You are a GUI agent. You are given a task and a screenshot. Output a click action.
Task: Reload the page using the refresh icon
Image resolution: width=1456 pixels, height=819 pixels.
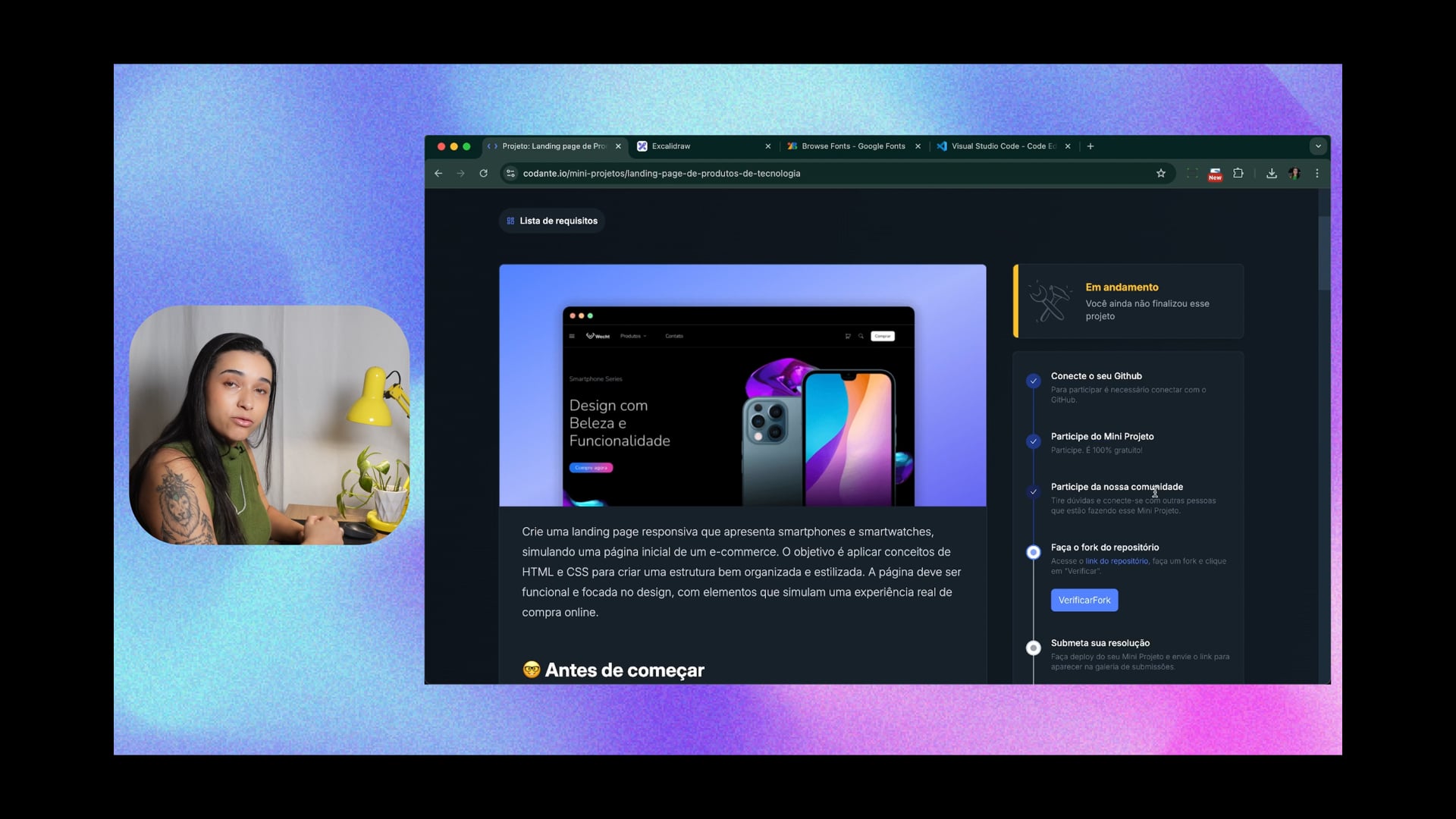click(x=484, y=174)
